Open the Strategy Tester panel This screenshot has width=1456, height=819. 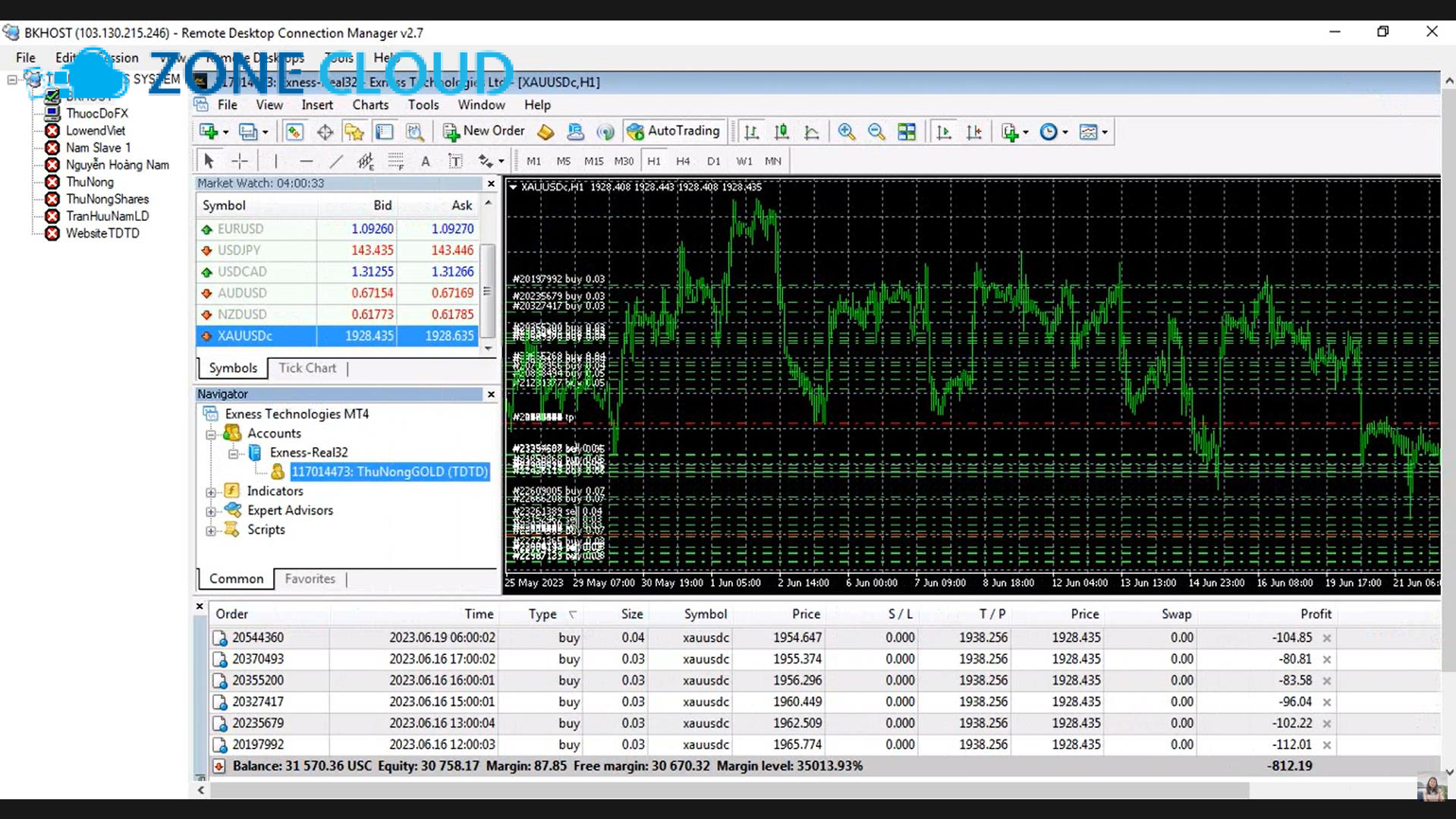pyautogui.click(x=415, y=131)
